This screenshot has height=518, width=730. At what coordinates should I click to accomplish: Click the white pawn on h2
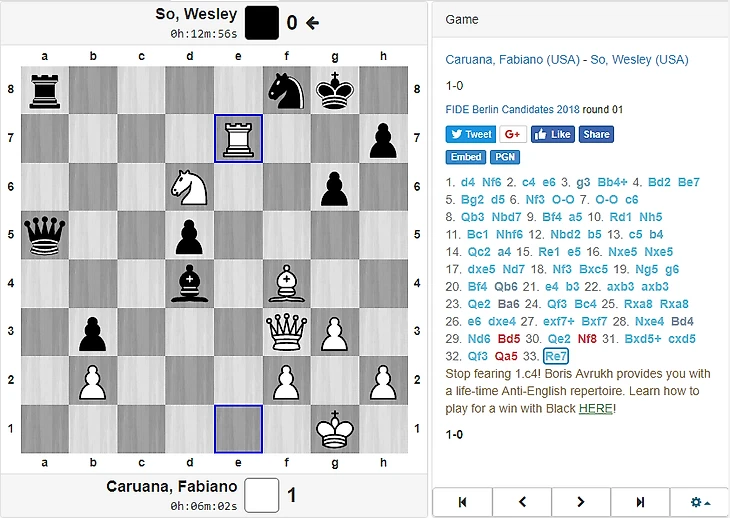[384, 380]
